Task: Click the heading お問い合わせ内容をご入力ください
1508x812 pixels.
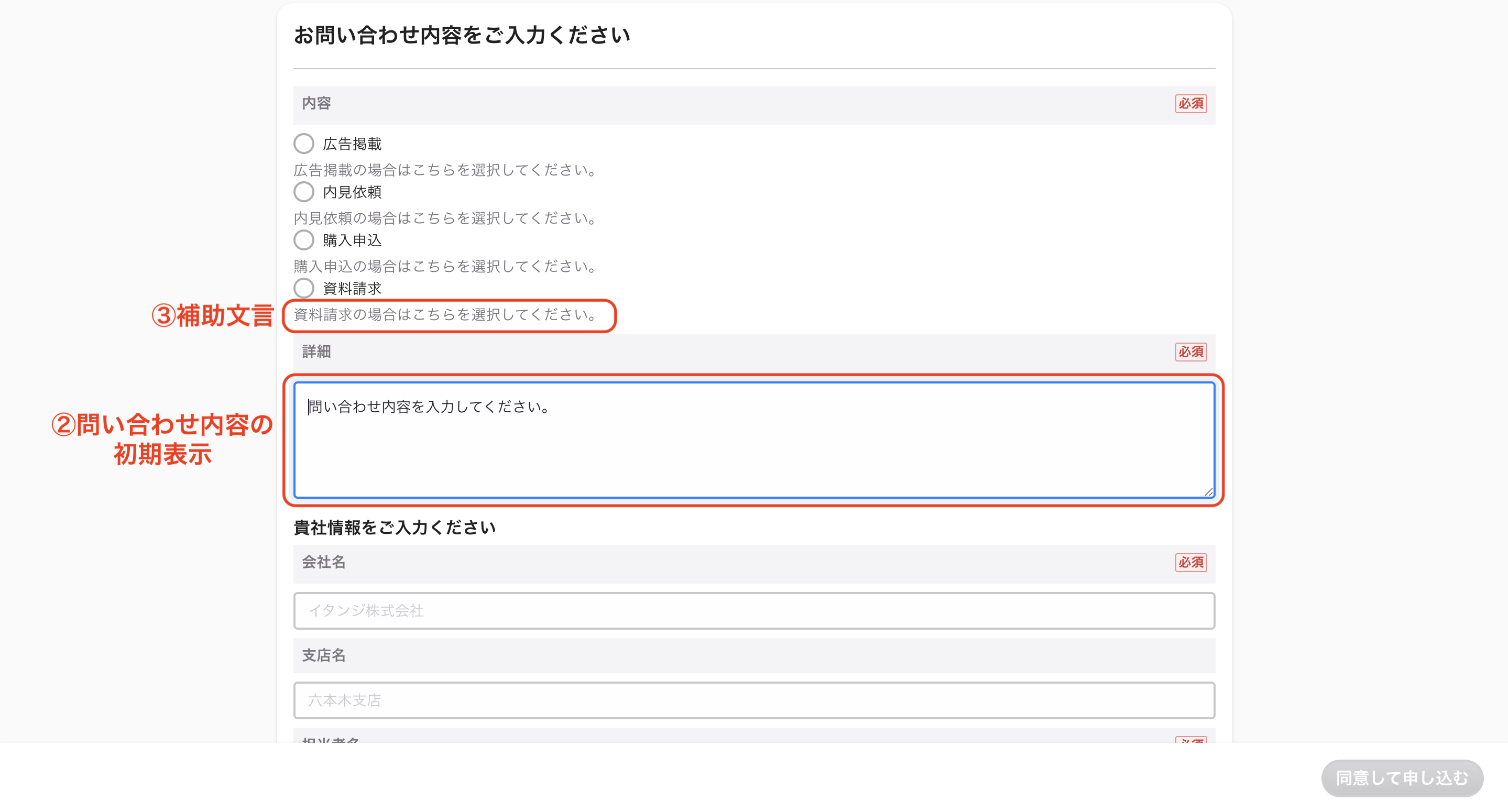Action: click(462, 35)
